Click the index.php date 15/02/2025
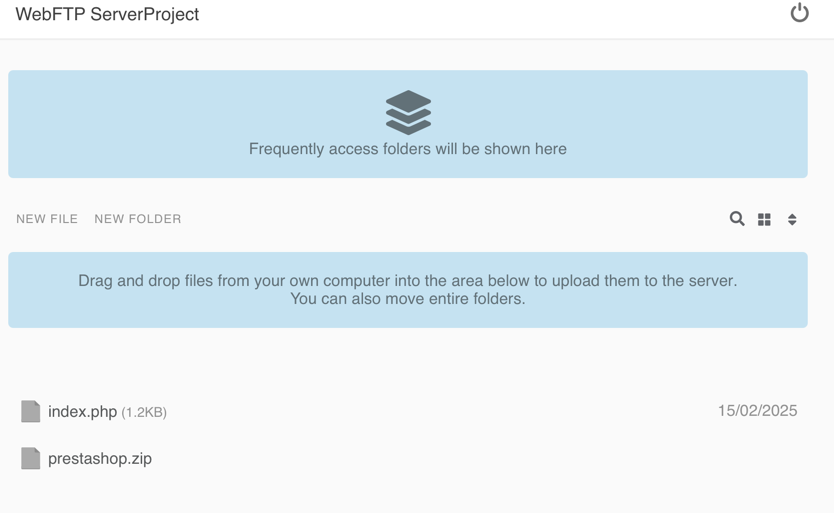 click(x=757, y=411)
